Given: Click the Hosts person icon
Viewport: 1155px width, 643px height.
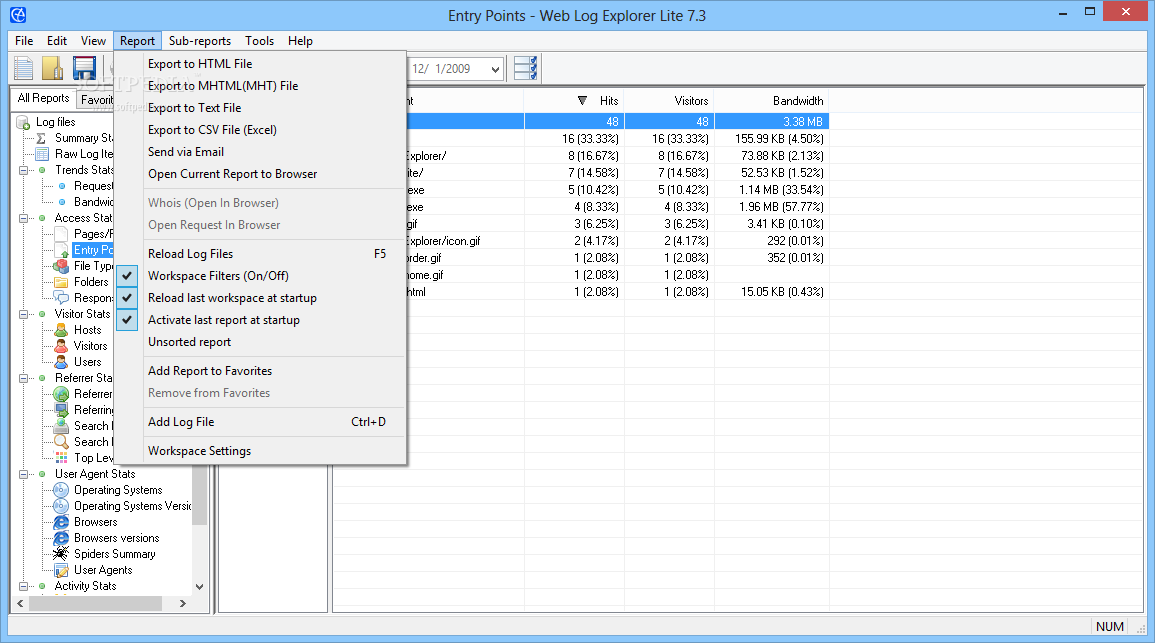Looking at the screenshot, I should click(62, 330).
